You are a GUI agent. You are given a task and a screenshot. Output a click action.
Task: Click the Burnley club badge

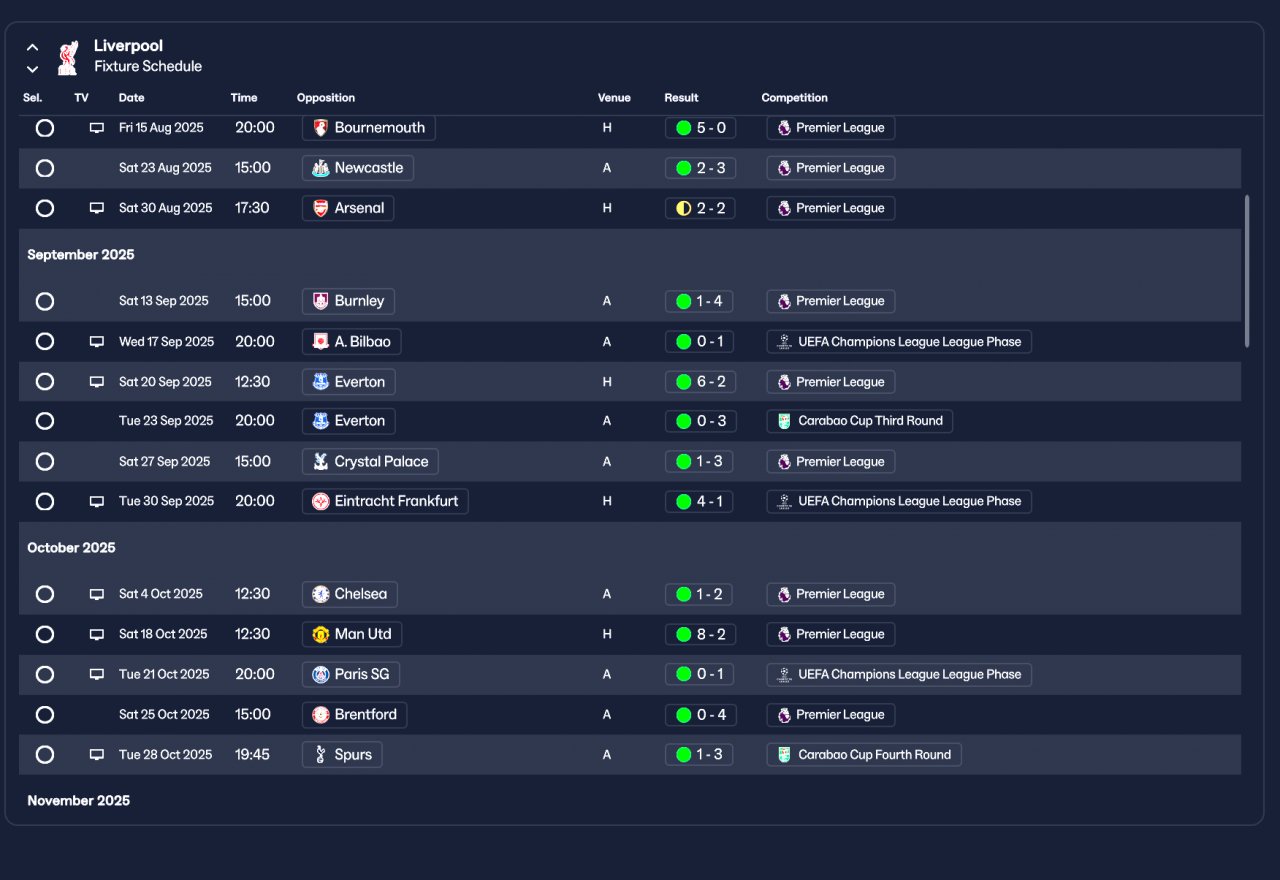pos(321,301)
